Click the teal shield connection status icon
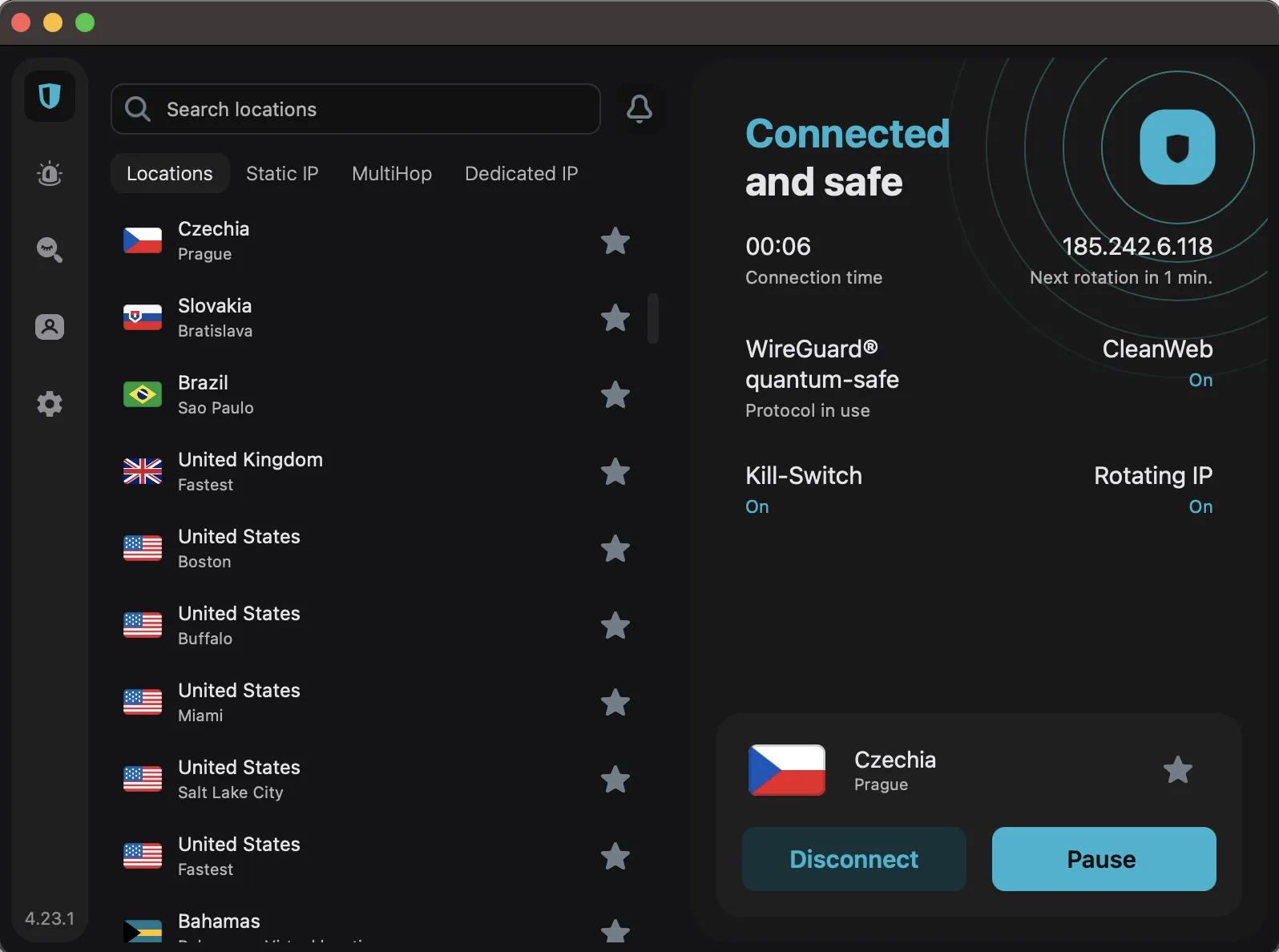 [1177, 147]
